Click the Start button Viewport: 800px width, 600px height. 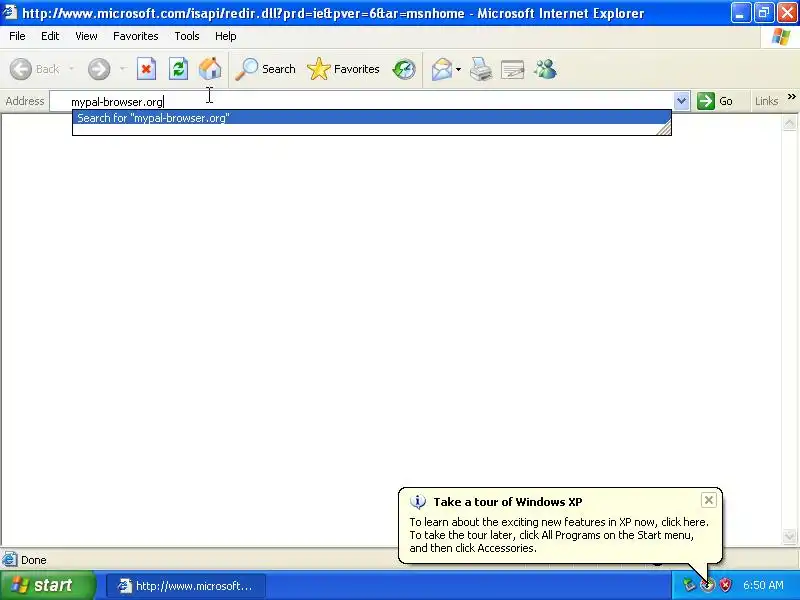(x=47, y=585)
